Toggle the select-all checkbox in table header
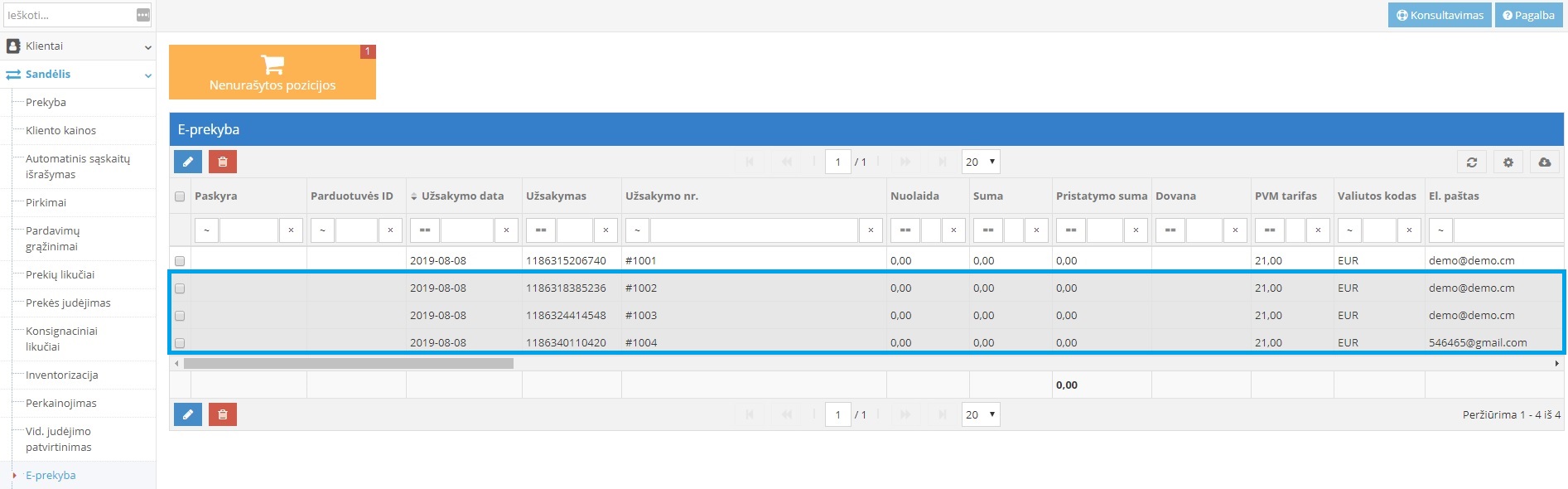Viewport: 1568px width, 489px height. [180, 196]
